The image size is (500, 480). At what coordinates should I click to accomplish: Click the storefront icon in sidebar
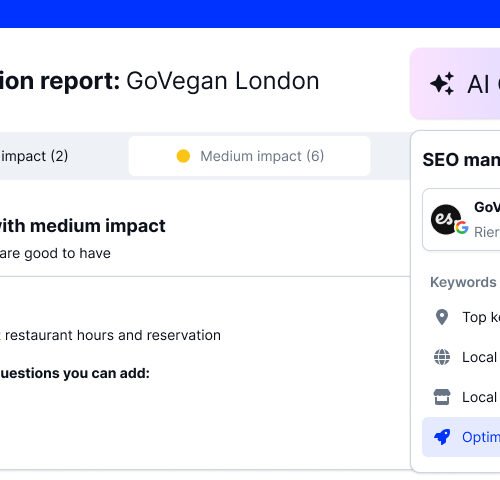pyautogui.click(x=442, y=397)
